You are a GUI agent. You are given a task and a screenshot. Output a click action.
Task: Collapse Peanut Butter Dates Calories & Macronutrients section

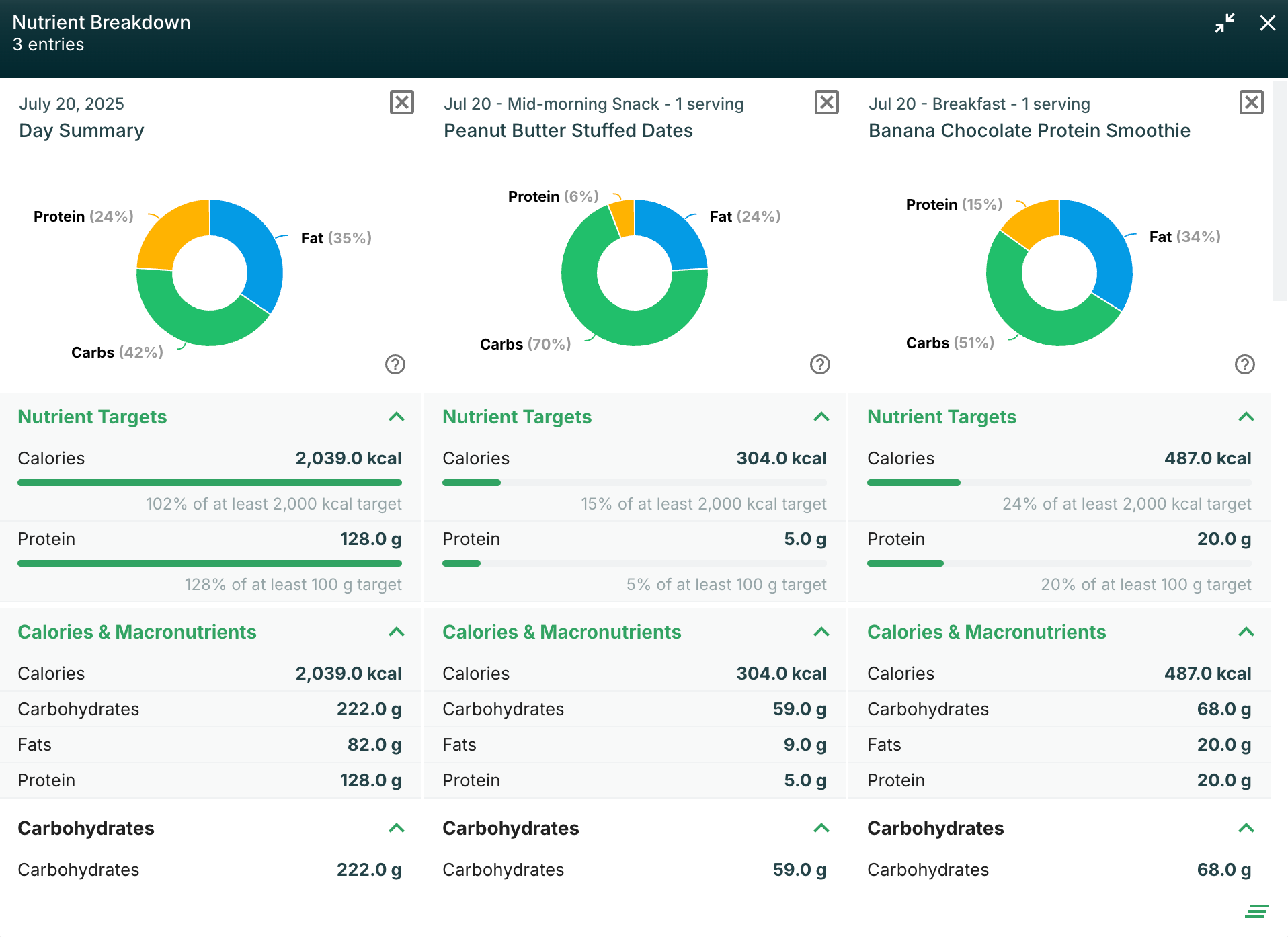point(821,632)
